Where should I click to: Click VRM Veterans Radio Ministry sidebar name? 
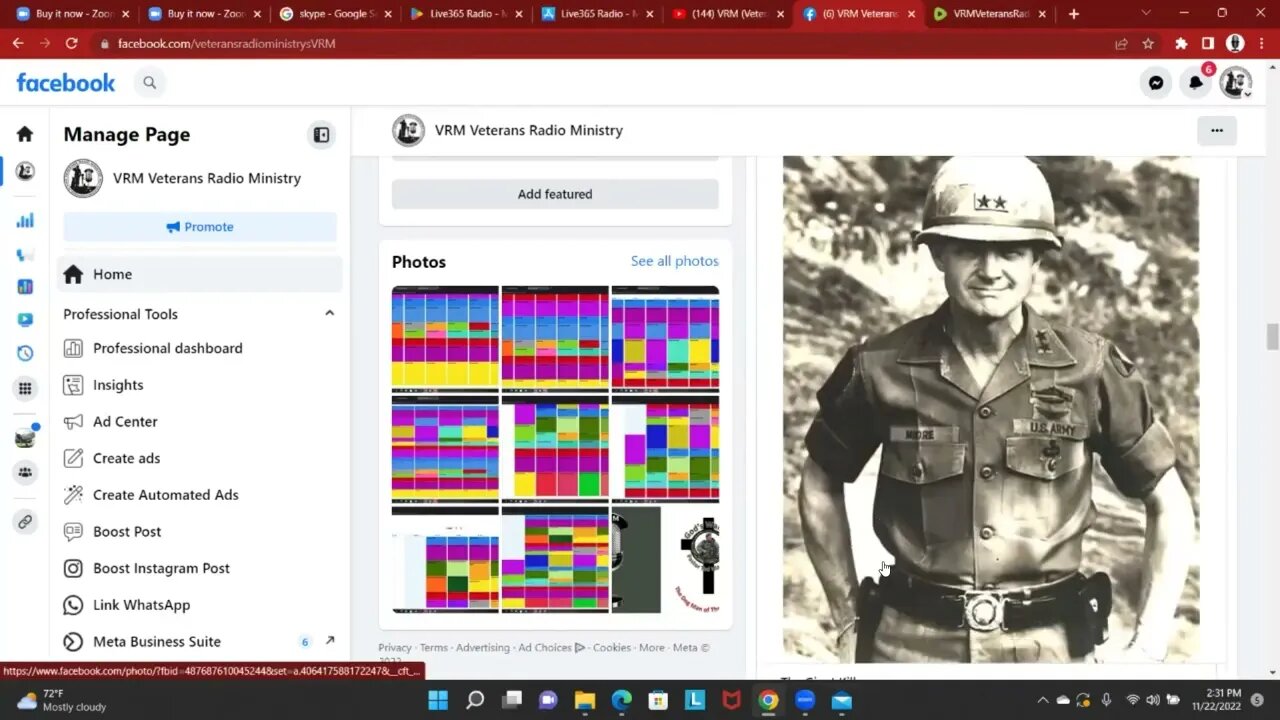[207, 178]
